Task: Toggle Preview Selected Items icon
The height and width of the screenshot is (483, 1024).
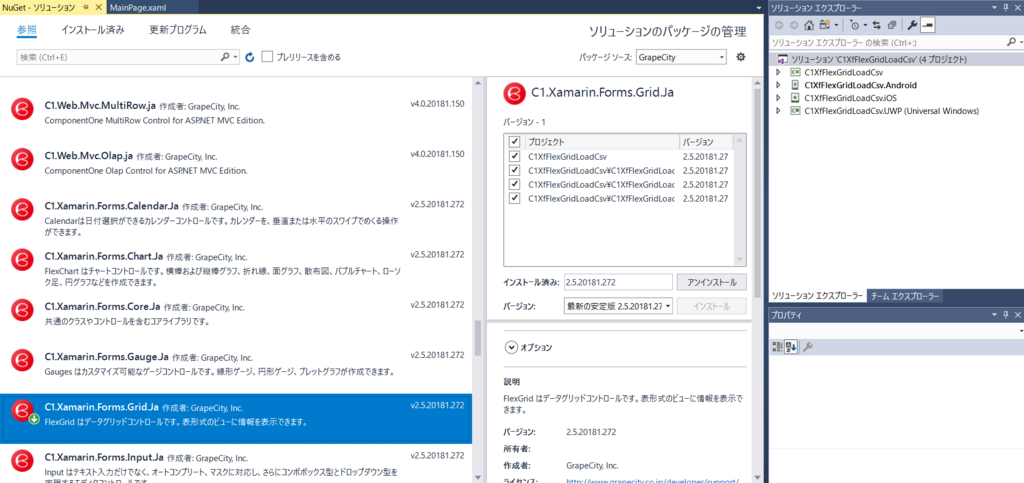Action: coord(927,25)
